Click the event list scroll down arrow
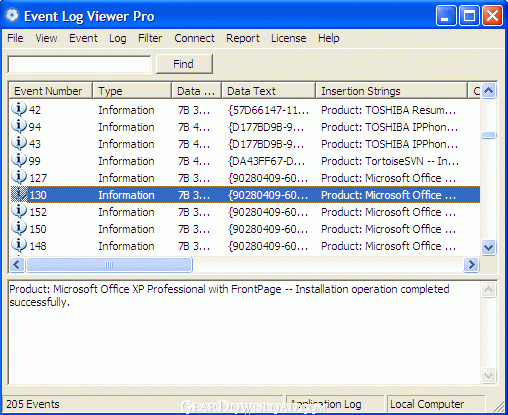Image resolution: width=508 pixels, height=415 pixels. (x=489, y=247)
